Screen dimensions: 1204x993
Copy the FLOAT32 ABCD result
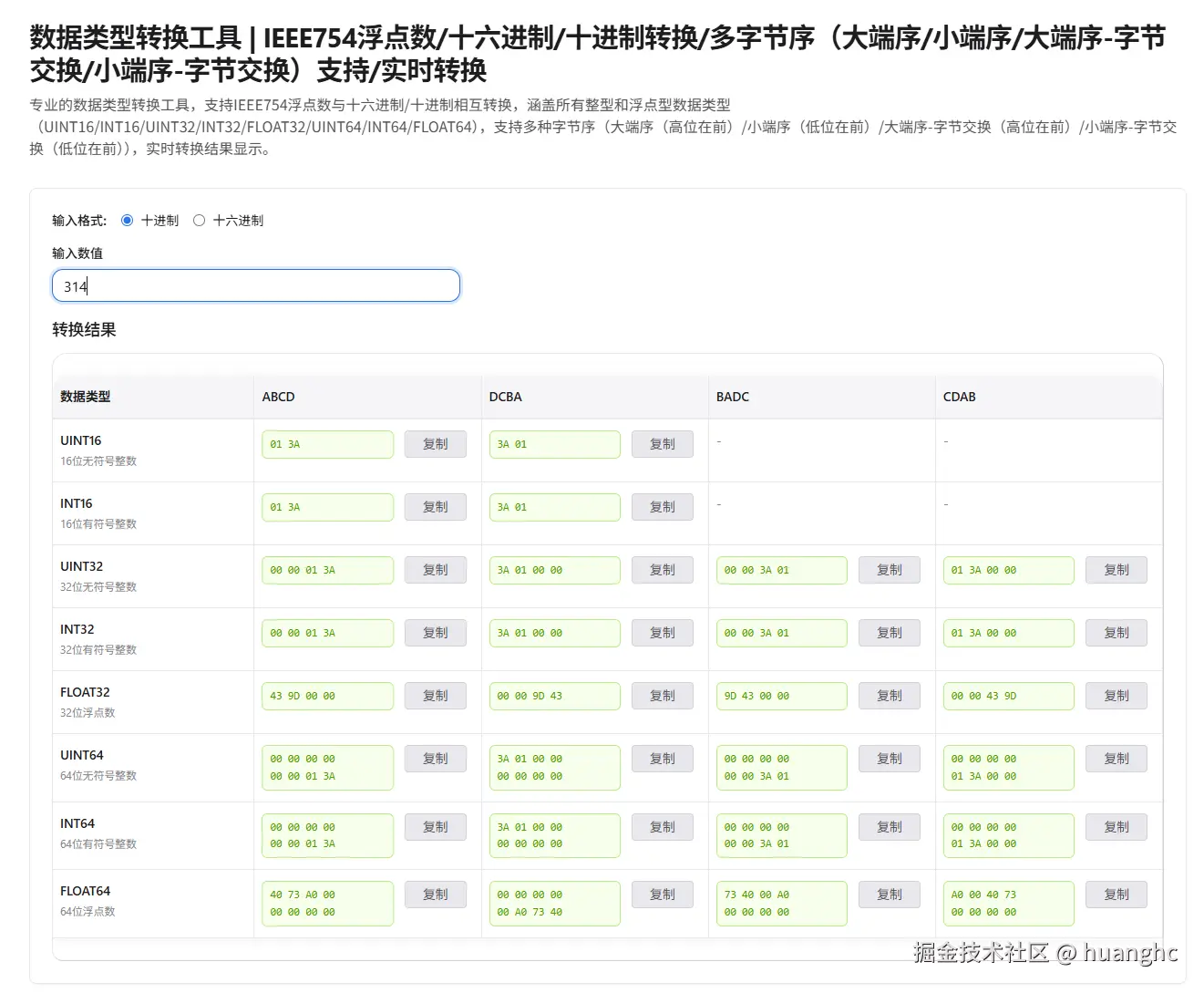click(x=435, y=696)
